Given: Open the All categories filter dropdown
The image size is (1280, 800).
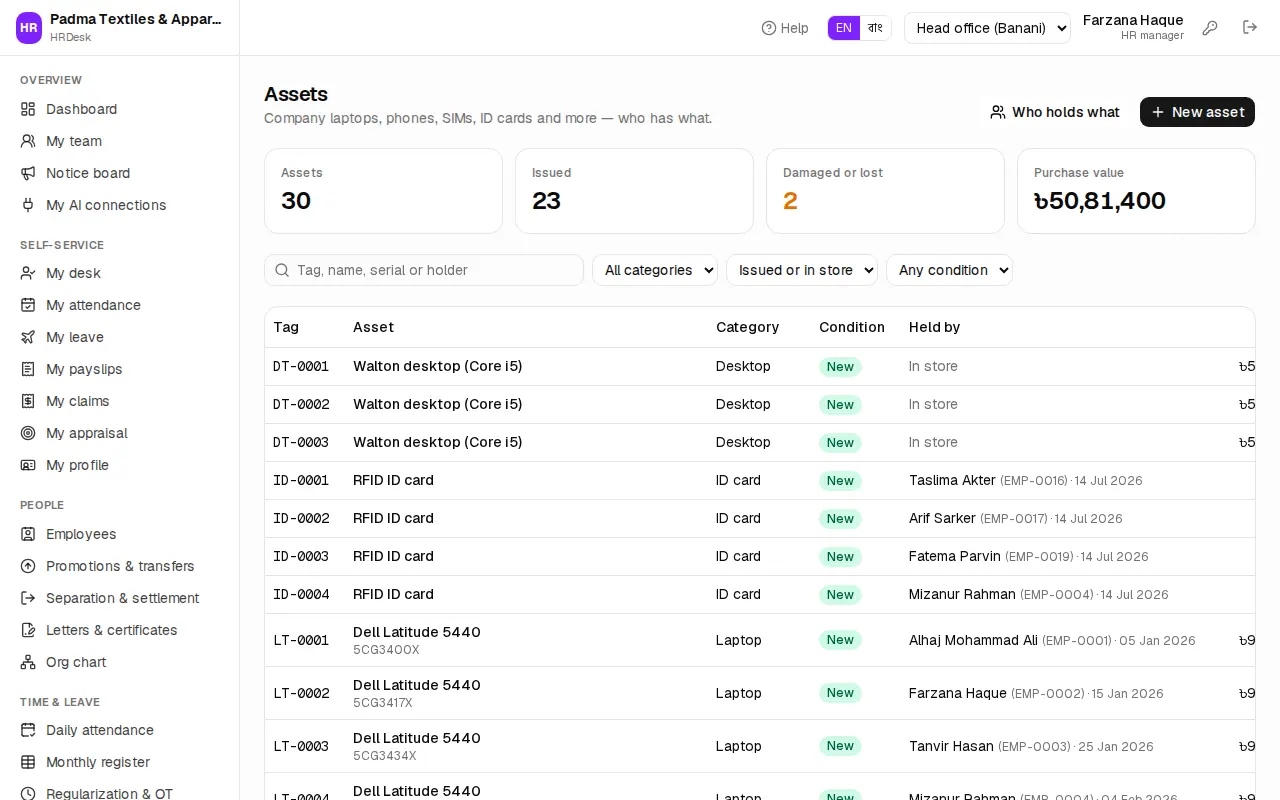Looking at the screenshot, I should [655, 270].
